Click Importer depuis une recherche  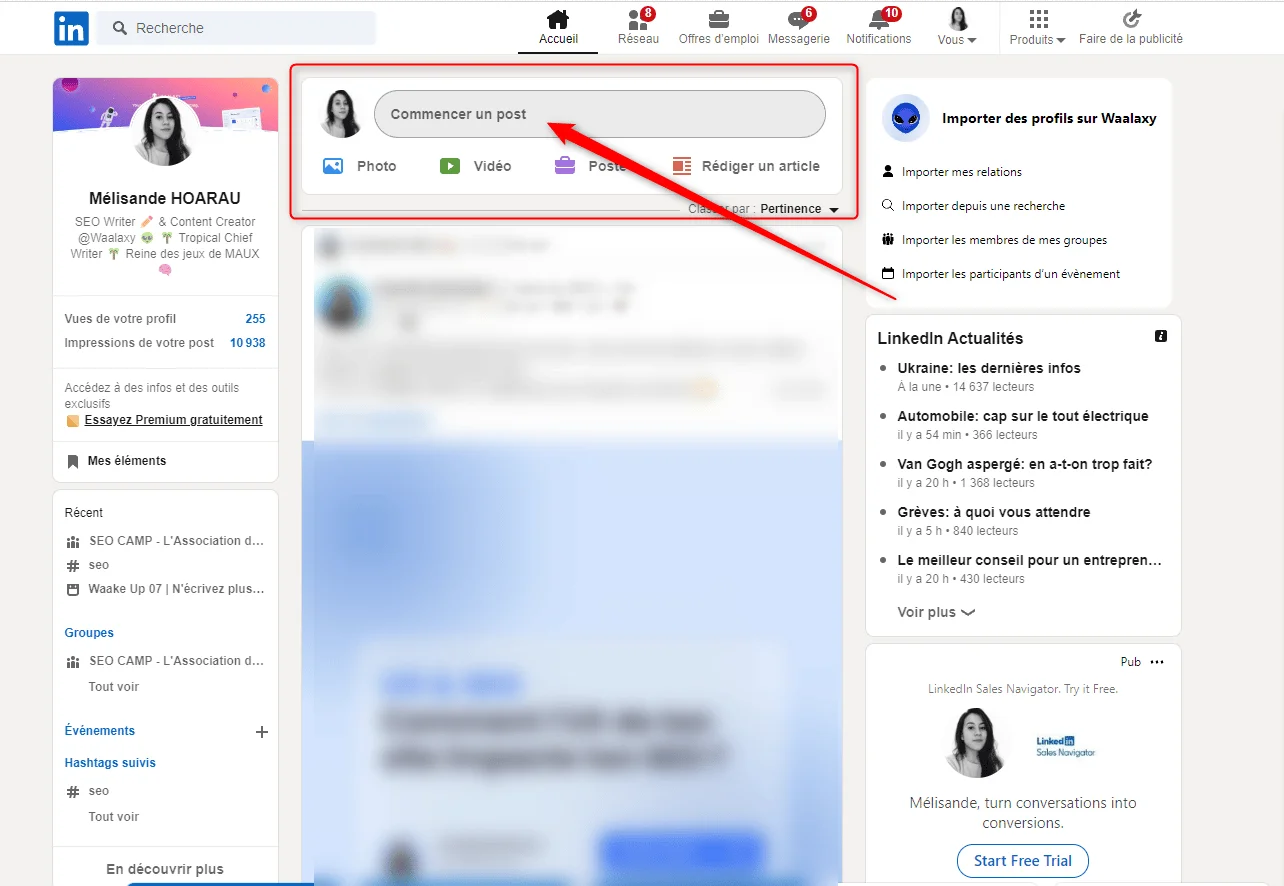(973, 206)
